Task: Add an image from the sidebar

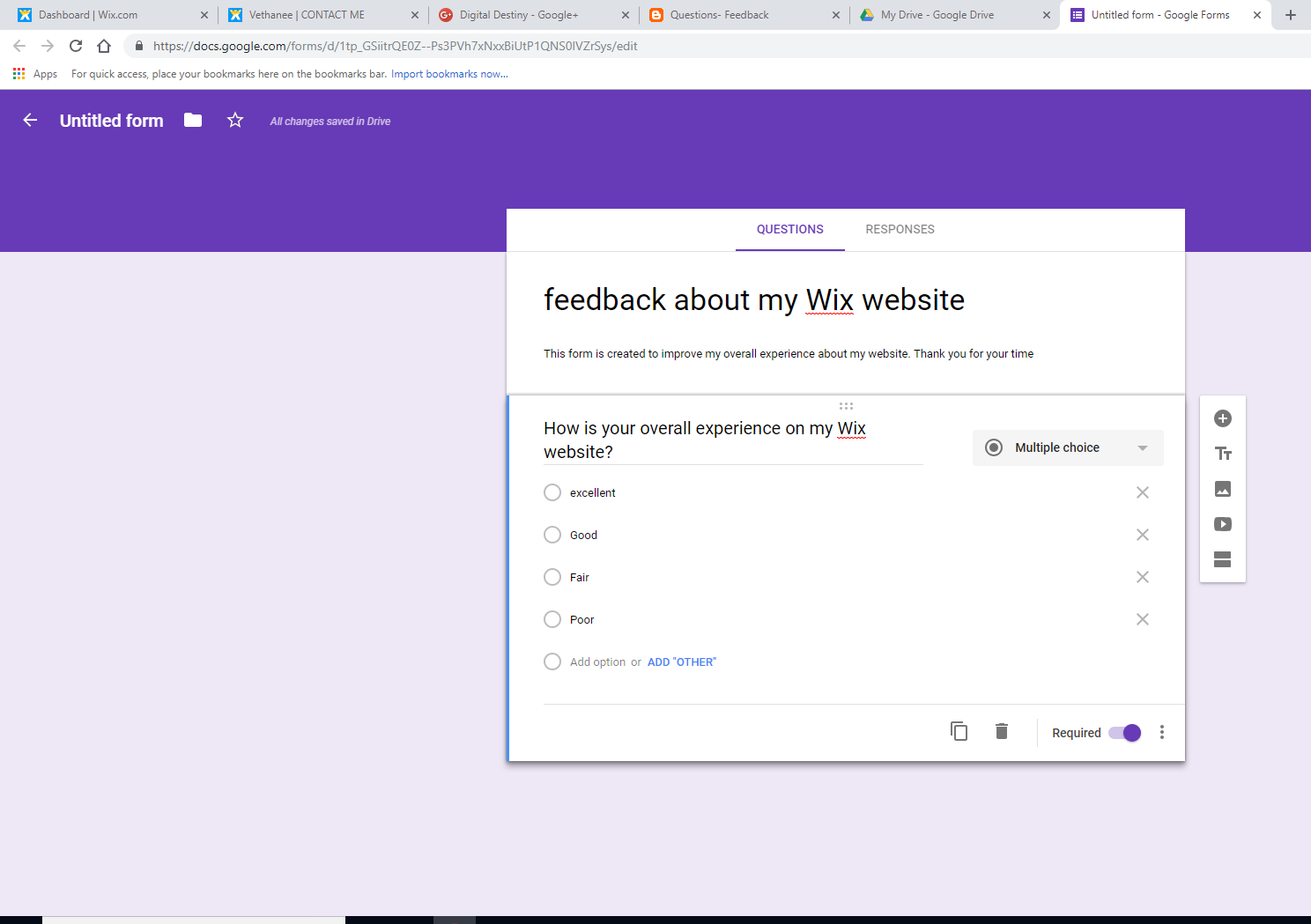Action: 1222,489
